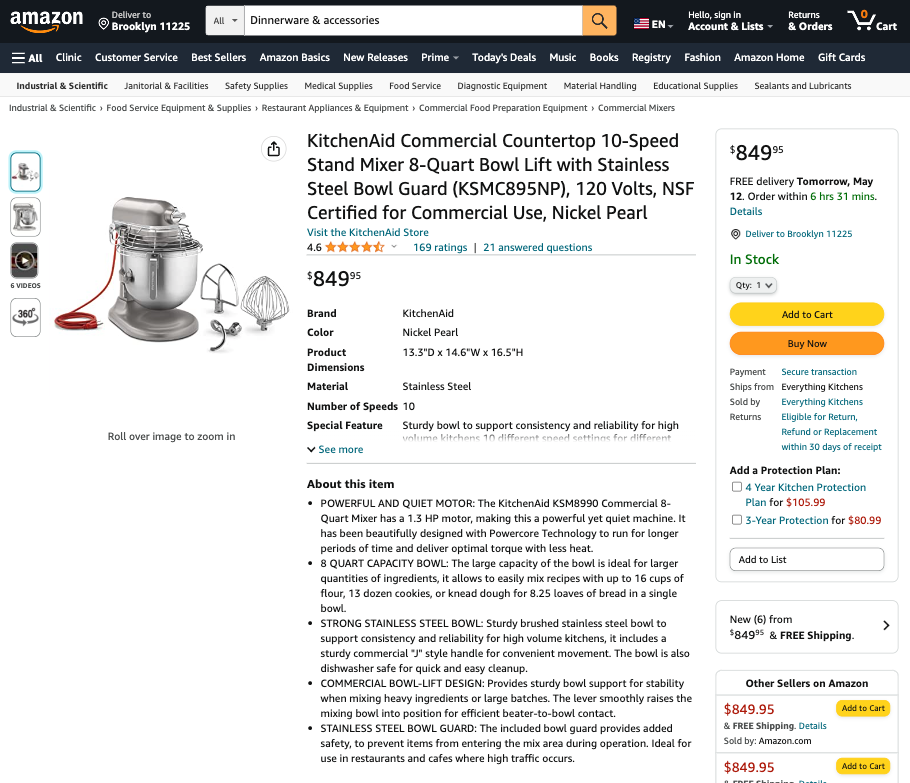Click the Amazon logo

tap(47, 21)
